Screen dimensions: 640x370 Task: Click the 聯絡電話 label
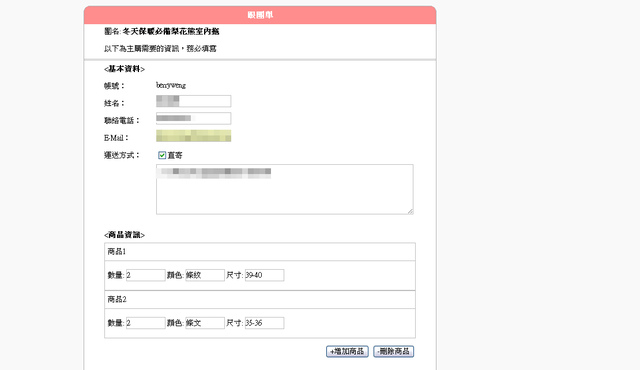[122, 120]
